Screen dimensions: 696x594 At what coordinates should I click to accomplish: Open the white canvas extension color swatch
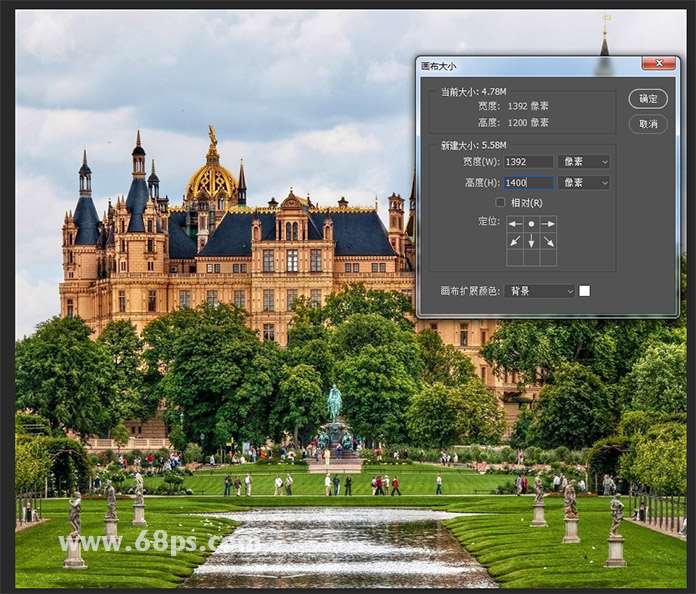point(585,291)
